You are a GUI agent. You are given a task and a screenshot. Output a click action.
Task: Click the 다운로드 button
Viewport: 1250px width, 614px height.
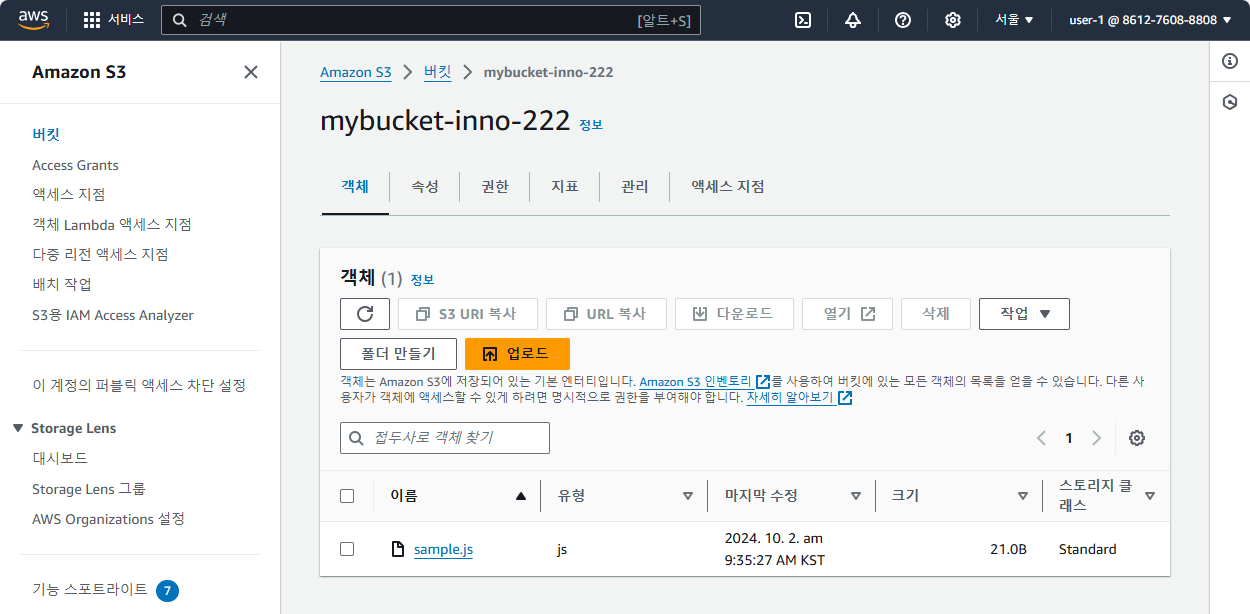point(734,314)
